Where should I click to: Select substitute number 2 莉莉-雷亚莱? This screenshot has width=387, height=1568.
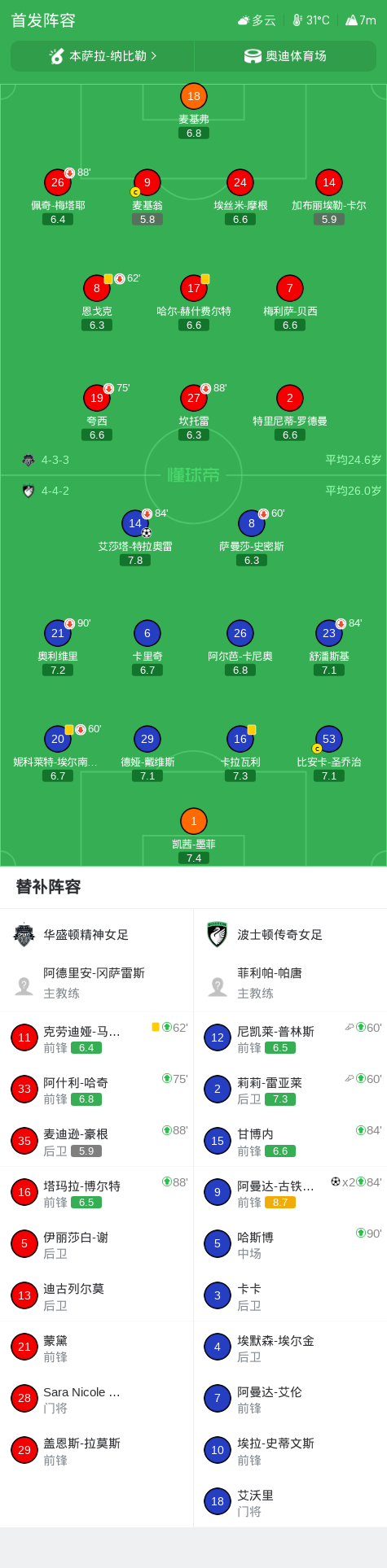click(x=290, y=1090)
